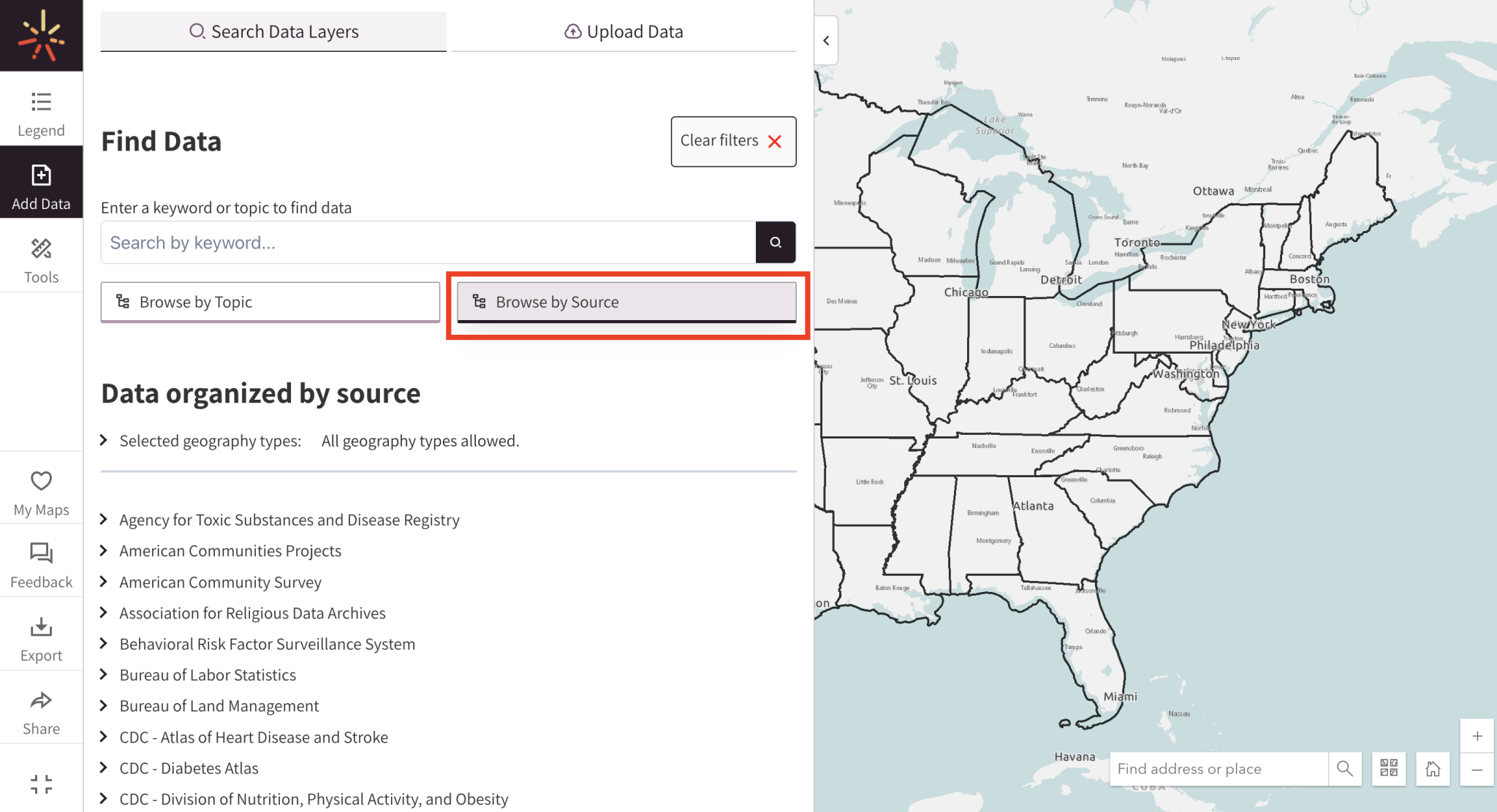Collapse the side panel with arrow
The width and height of the screenshot is (1497, 812).
point(826,41)
